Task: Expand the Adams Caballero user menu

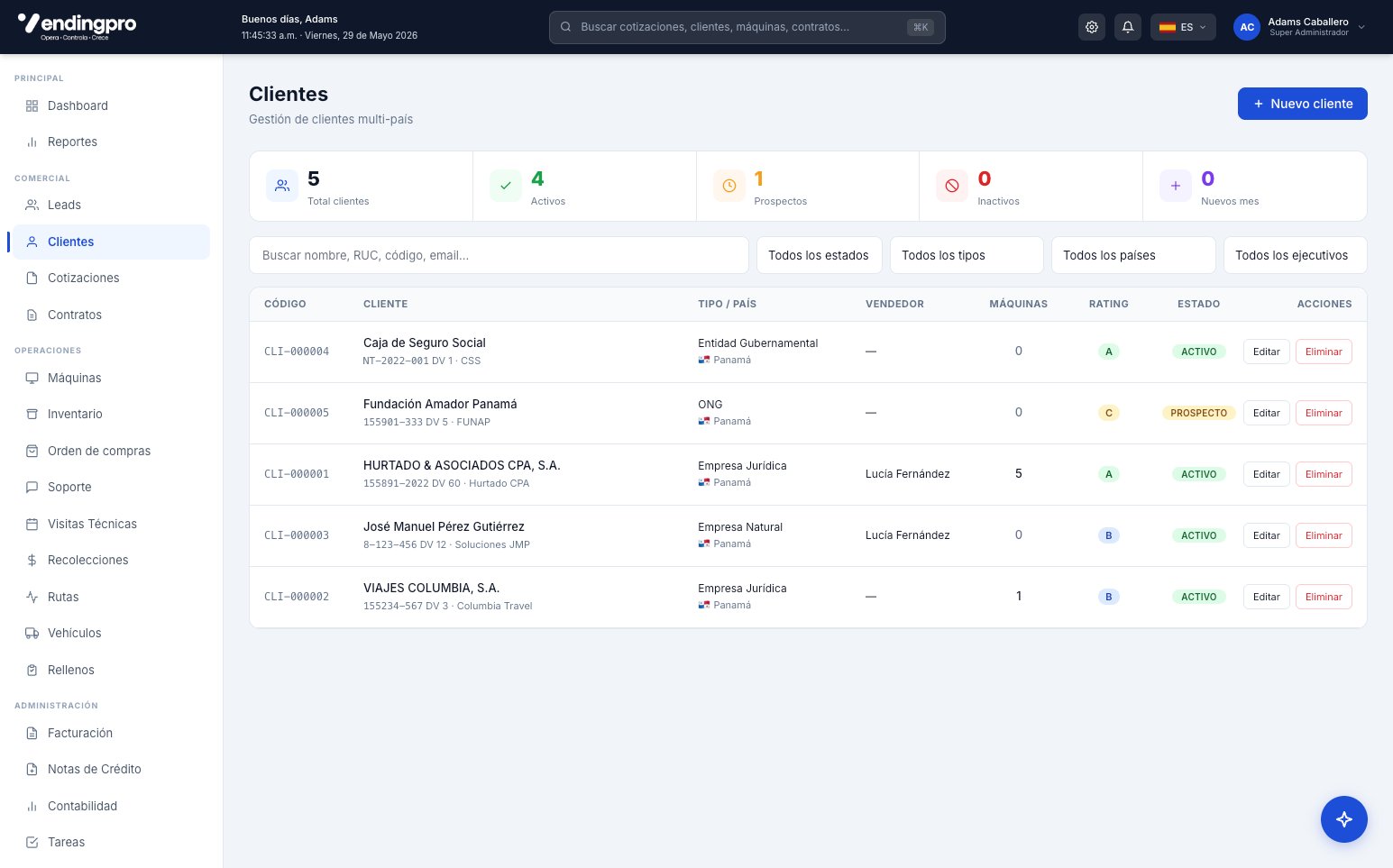Action: pyautogui.click(x=1300, y=27)
